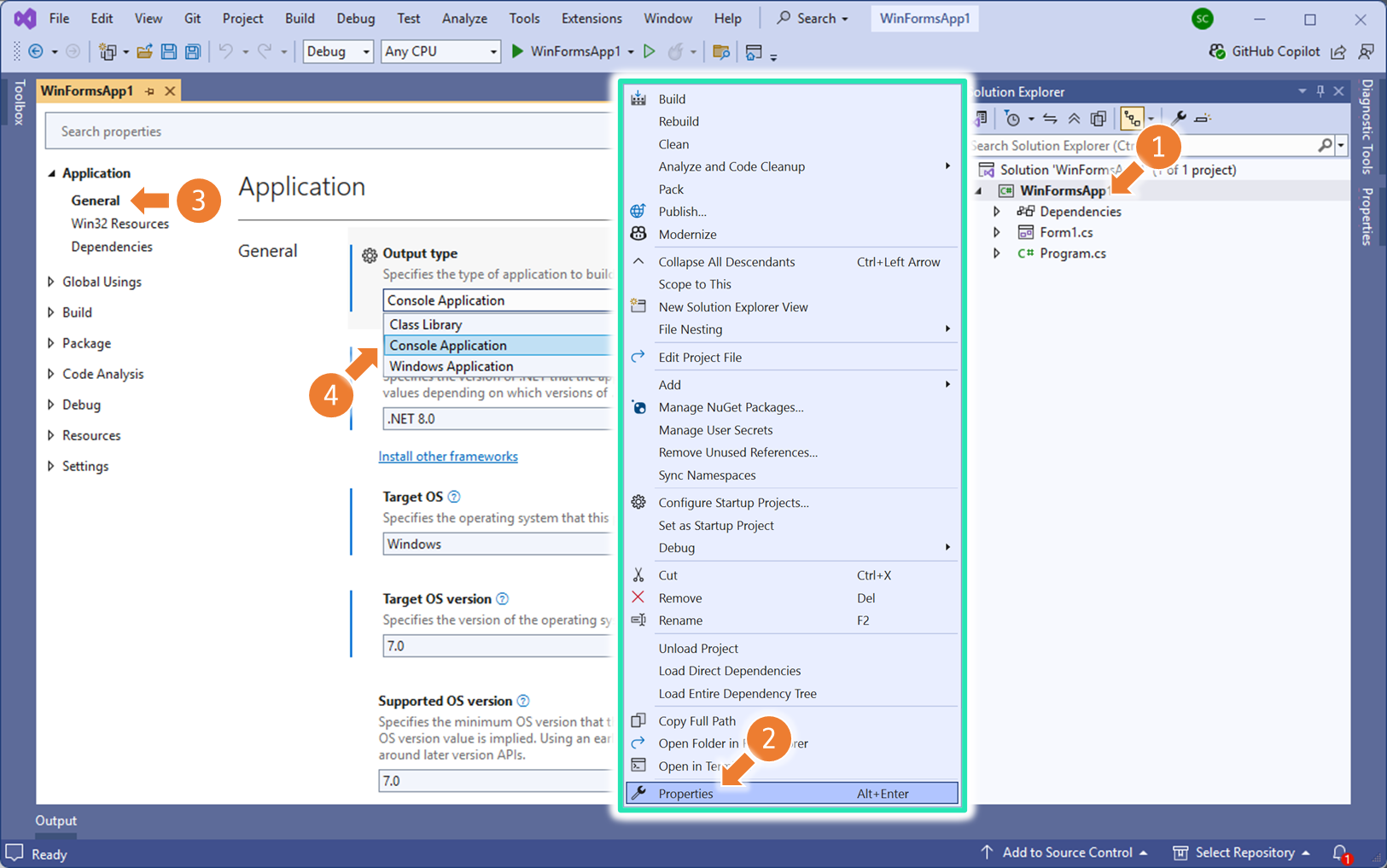This screenshot has height=868, width=1387.
Task: Click the Open File folder icon
Action: pyautogui.click(x=144, y=52)
